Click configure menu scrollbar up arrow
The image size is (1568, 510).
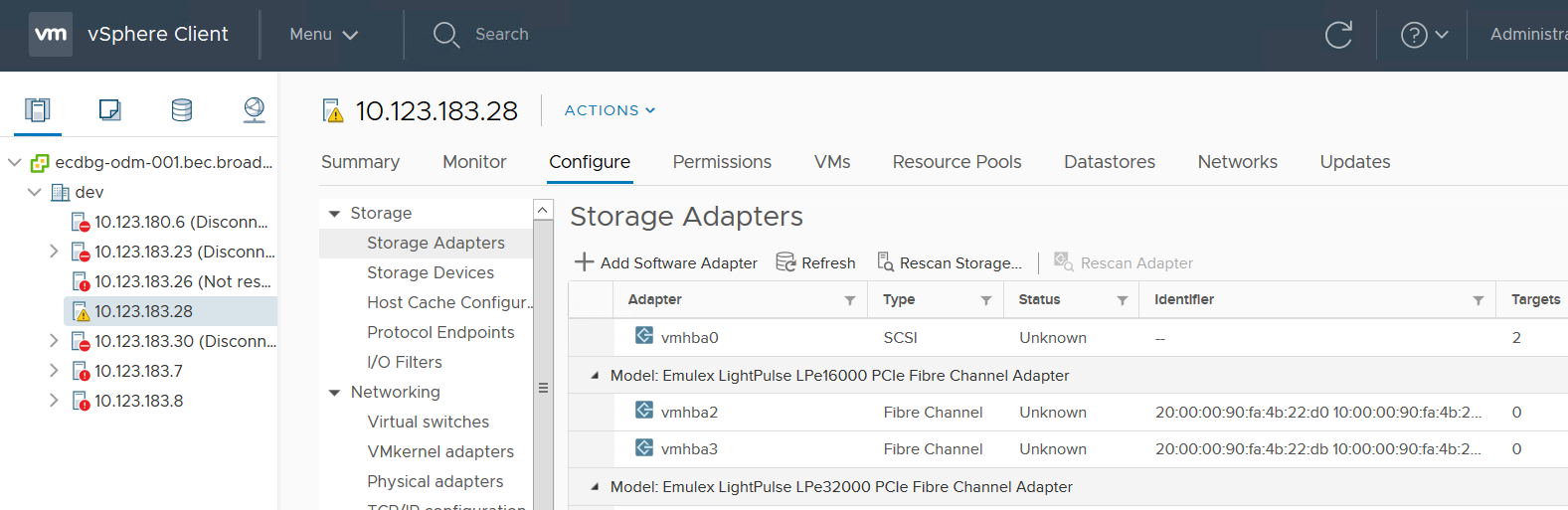[x=543, y=210]
